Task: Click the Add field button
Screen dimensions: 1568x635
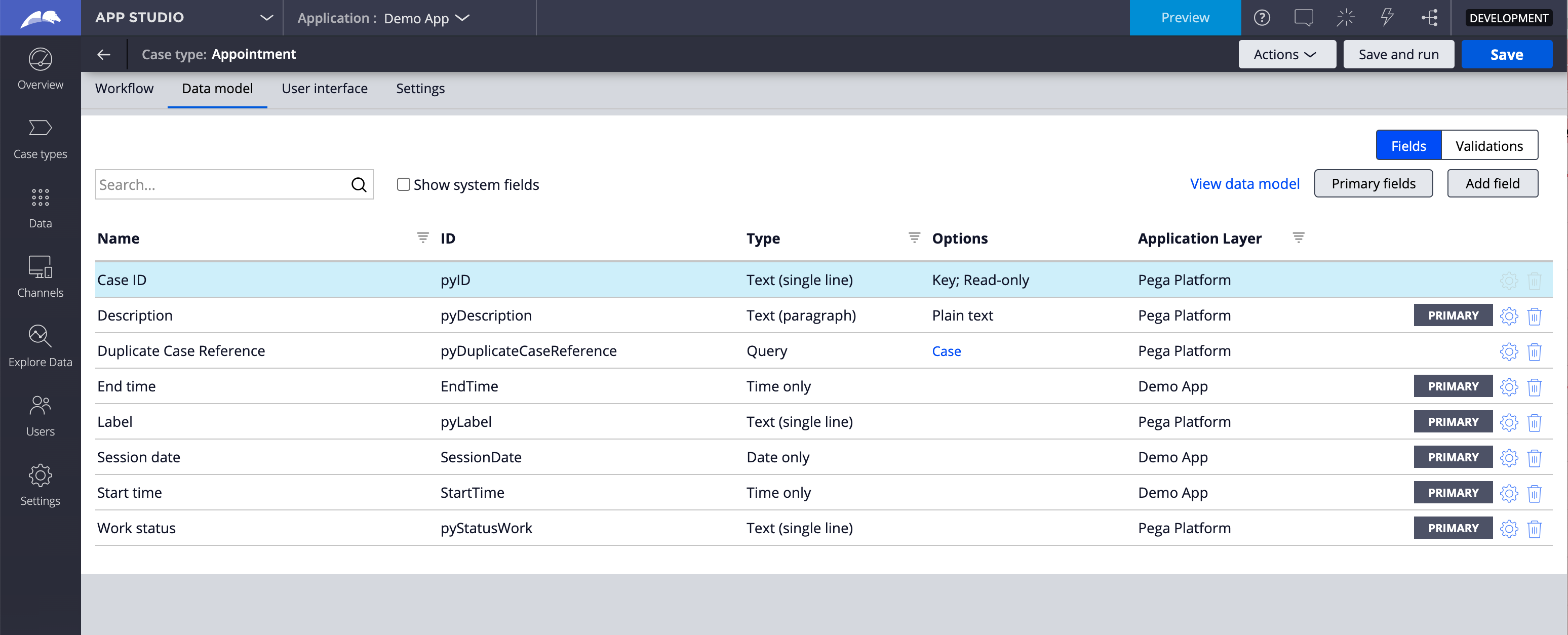Action: (1492, 183)
